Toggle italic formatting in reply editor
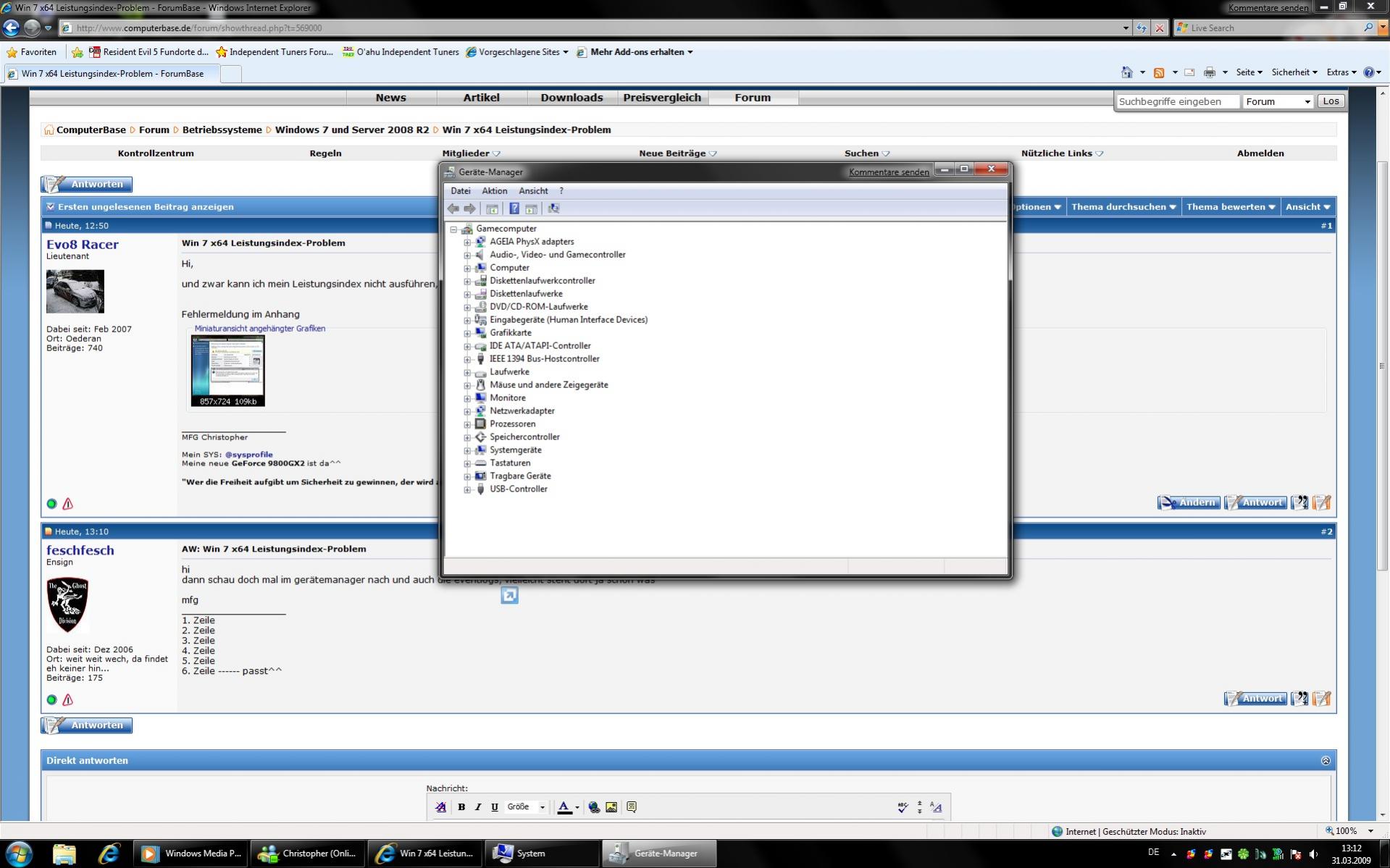 (478, 807)
